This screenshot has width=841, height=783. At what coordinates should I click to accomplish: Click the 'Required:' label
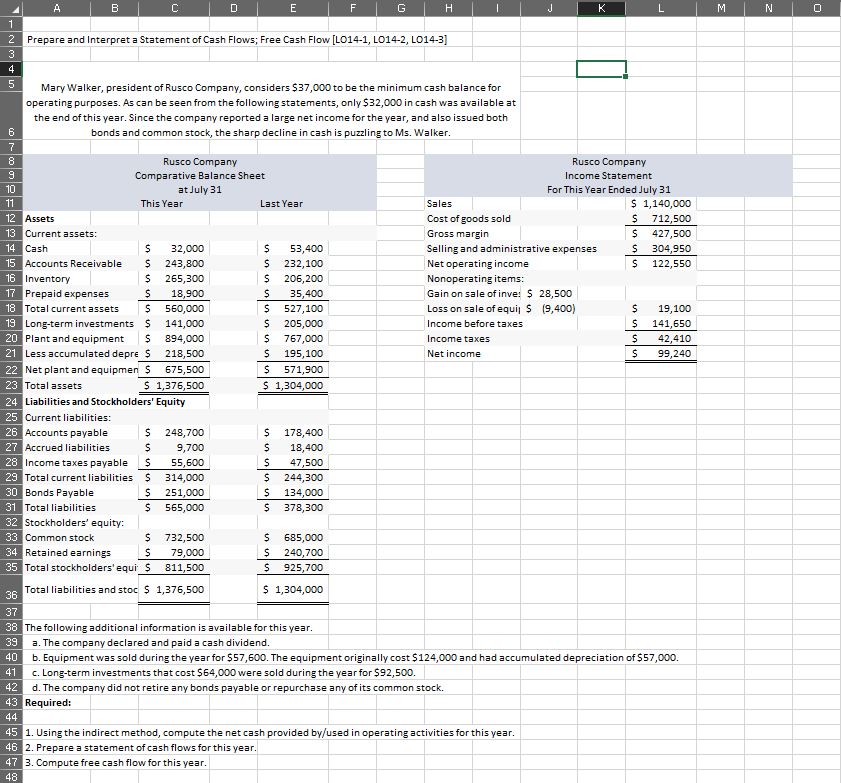pos(48,703)
